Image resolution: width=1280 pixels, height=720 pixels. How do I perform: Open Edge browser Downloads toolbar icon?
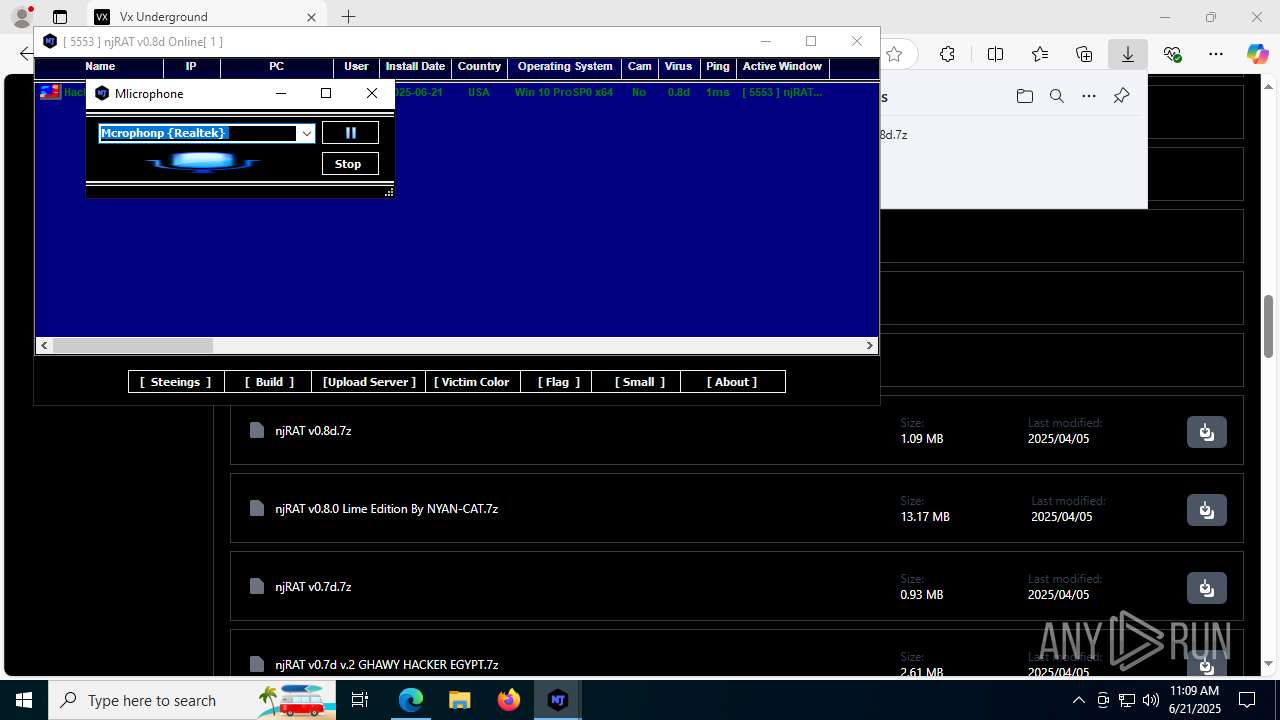[x=1127, y=54]
